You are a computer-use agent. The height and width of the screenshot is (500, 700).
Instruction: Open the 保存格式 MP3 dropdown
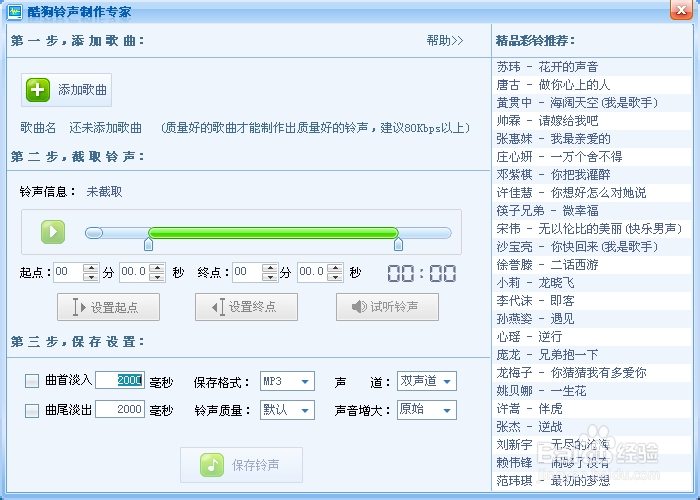click(x=288, y=381)
